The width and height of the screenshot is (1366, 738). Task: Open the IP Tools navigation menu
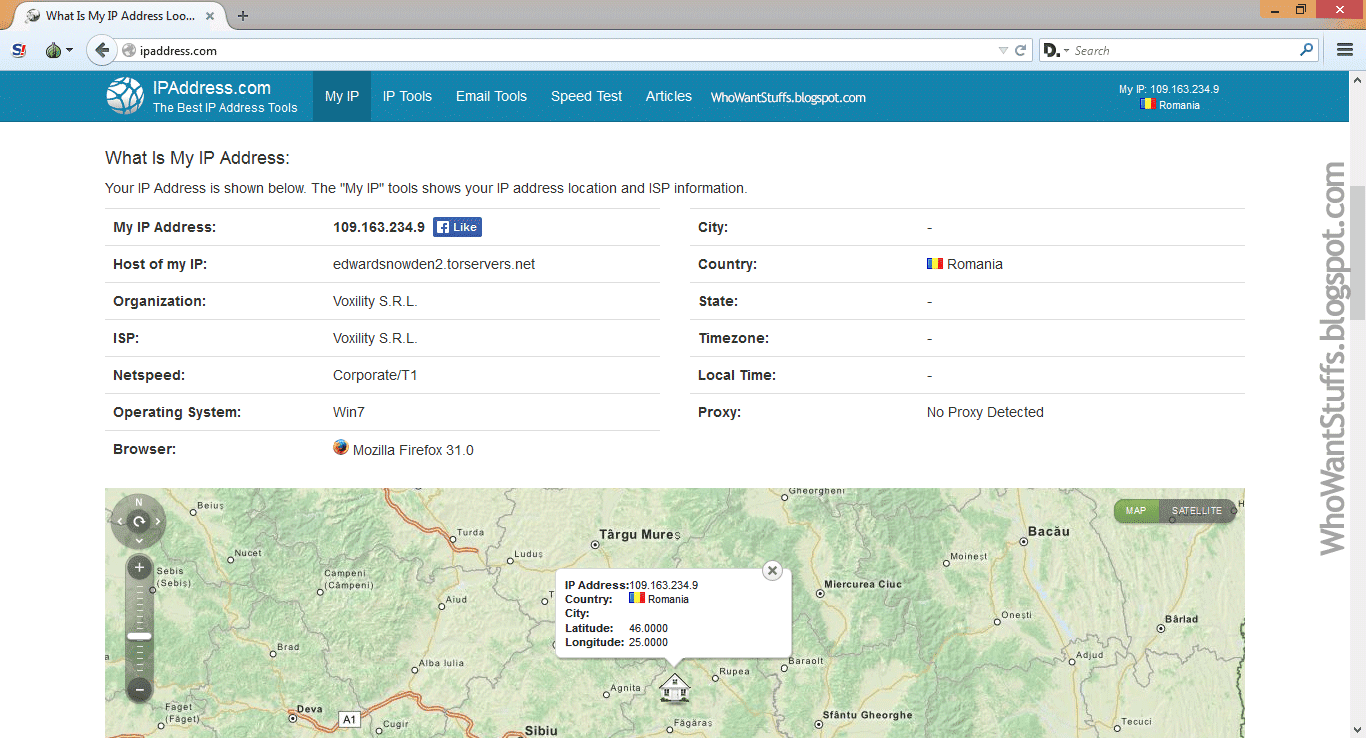coord(407,96)
